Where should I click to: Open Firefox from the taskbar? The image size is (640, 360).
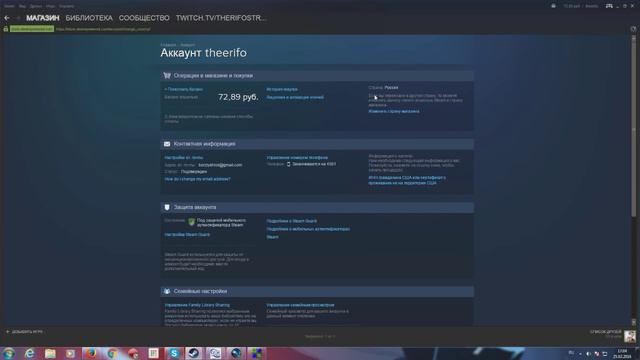click(x=91, y=353)
